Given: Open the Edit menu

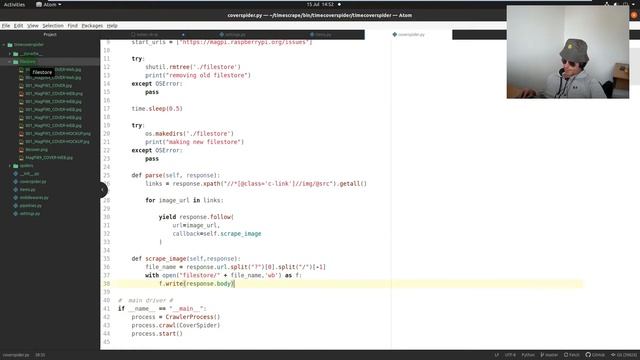Looking at the screenshot, I should (x=18, y=26).
